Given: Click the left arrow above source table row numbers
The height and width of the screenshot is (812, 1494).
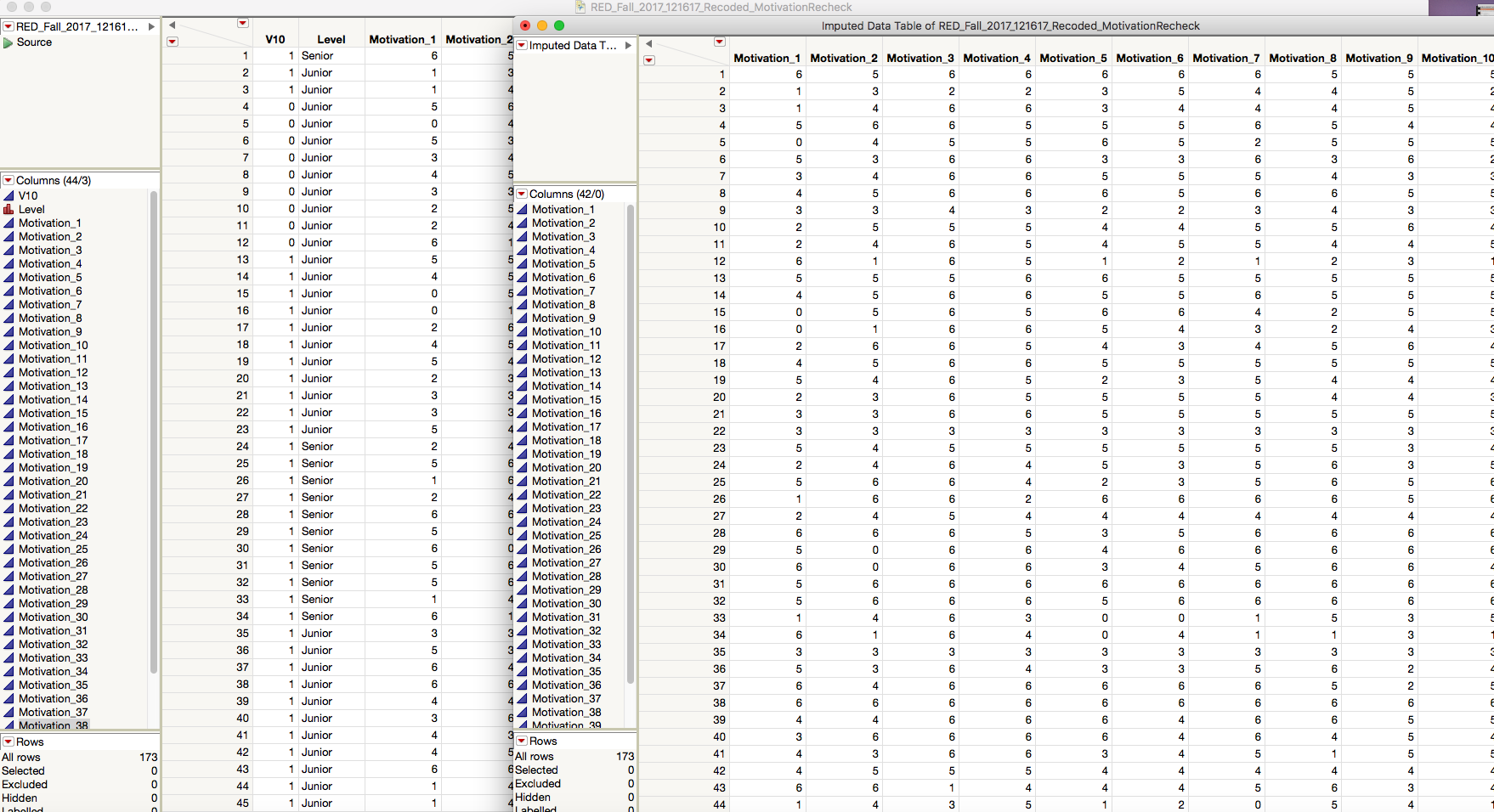Looking at the screenshot, I should tap(172, 25).
